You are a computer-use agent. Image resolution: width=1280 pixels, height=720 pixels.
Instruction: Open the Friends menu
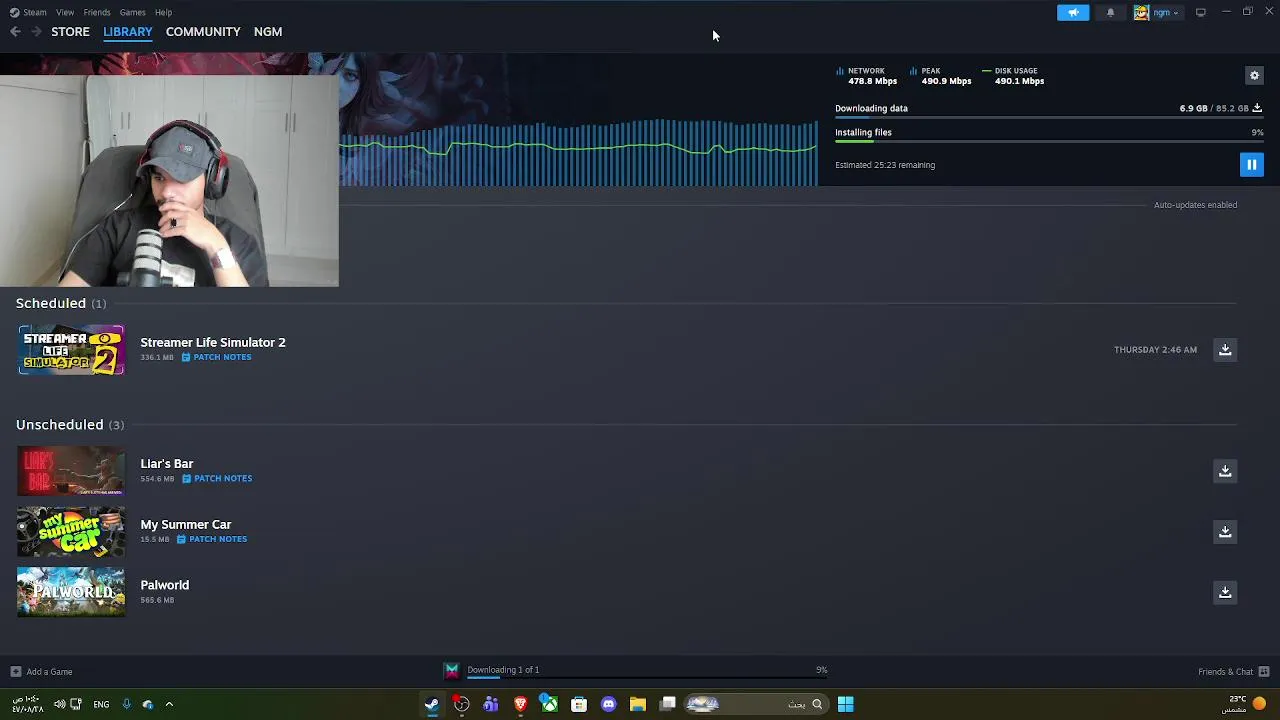tap(97, 12)
